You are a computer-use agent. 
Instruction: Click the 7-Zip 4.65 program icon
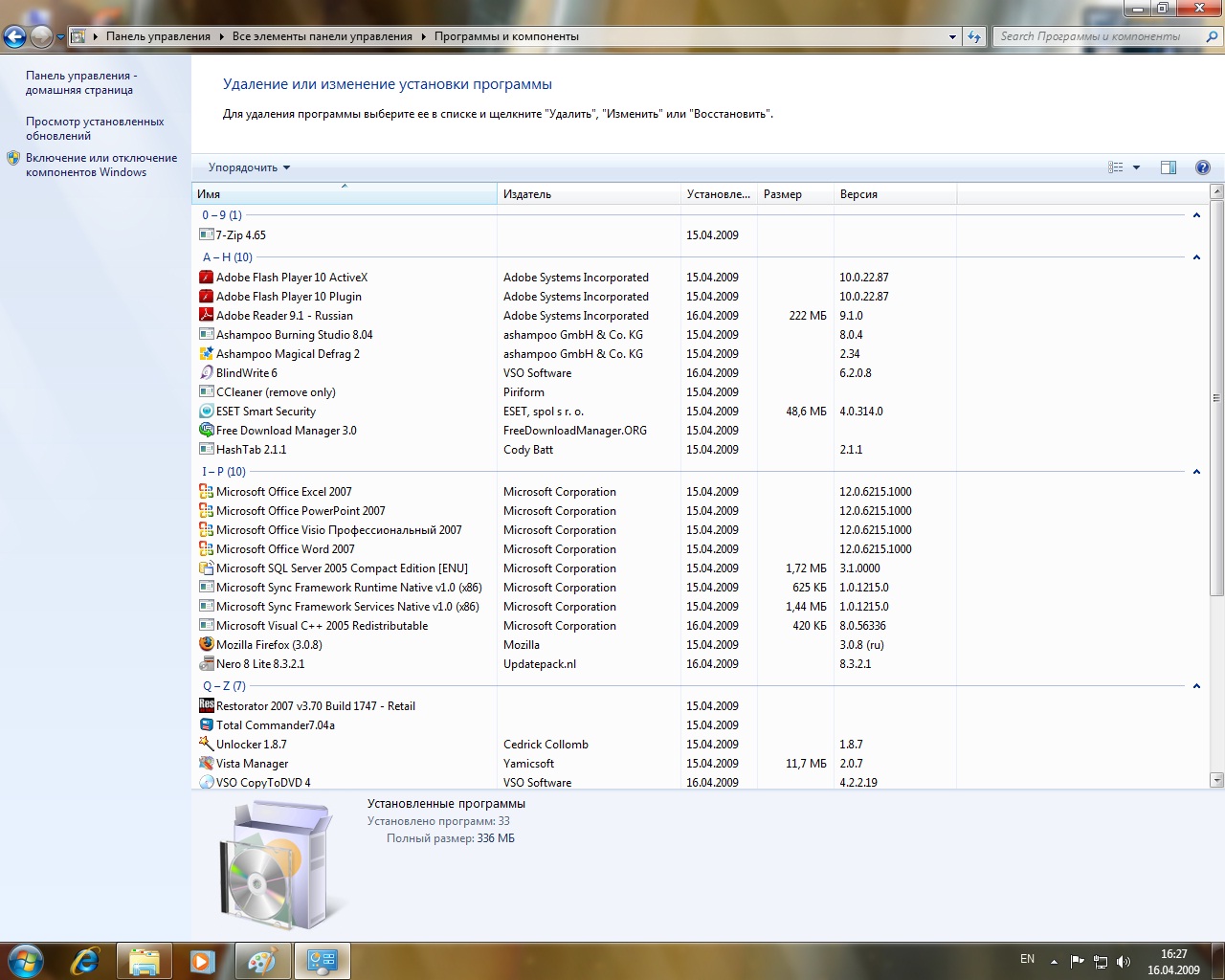(206, 234)
